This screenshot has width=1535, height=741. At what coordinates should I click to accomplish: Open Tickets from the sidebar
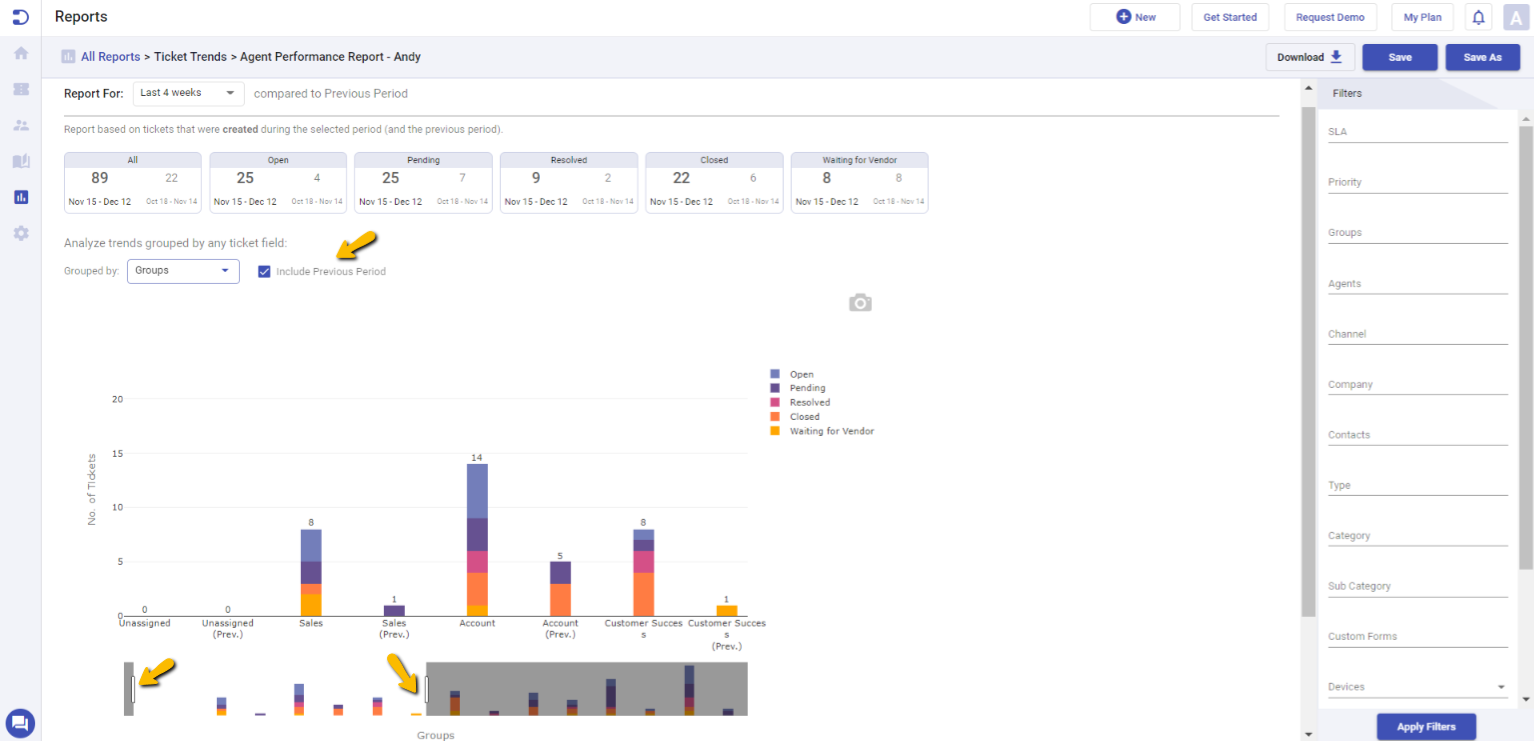click(20, 89)
